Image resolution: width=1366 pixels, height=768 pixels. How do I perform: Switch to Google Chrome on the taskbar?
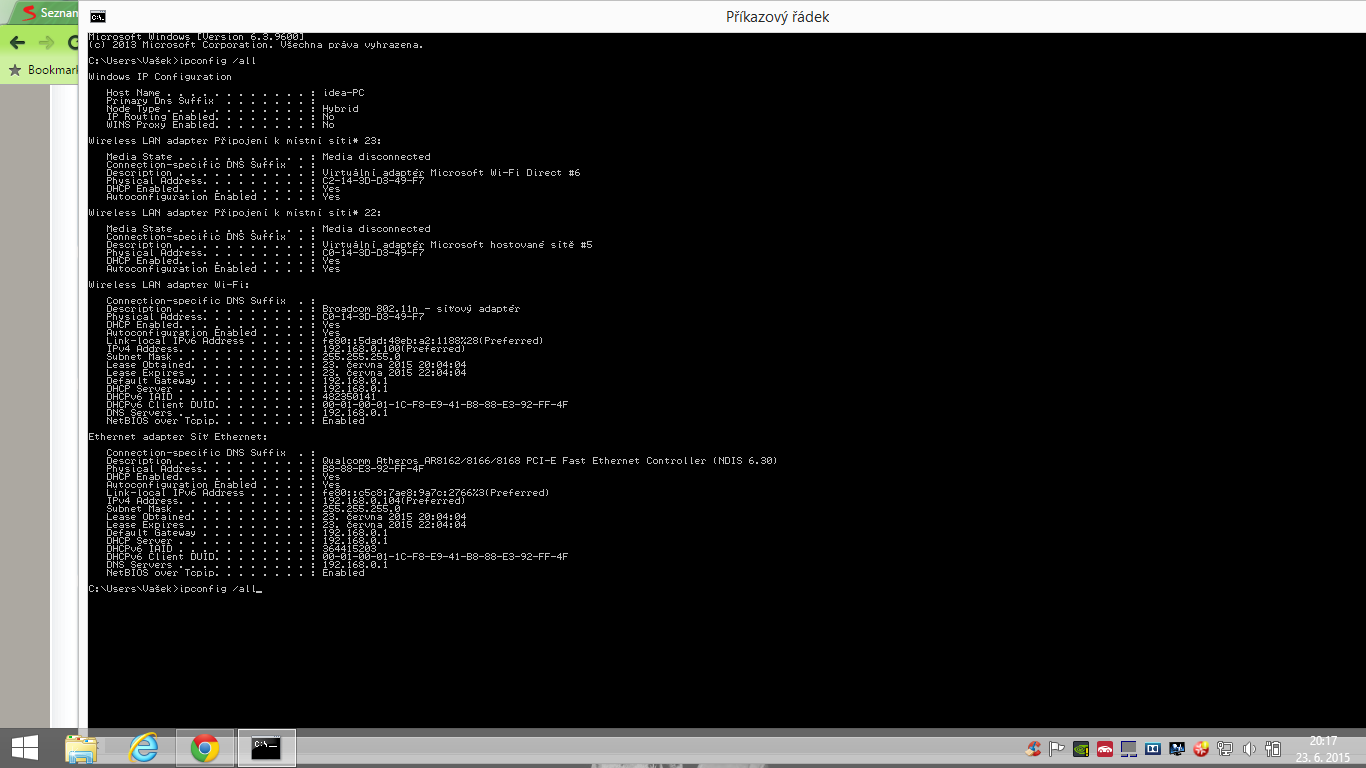pos(205,747)
